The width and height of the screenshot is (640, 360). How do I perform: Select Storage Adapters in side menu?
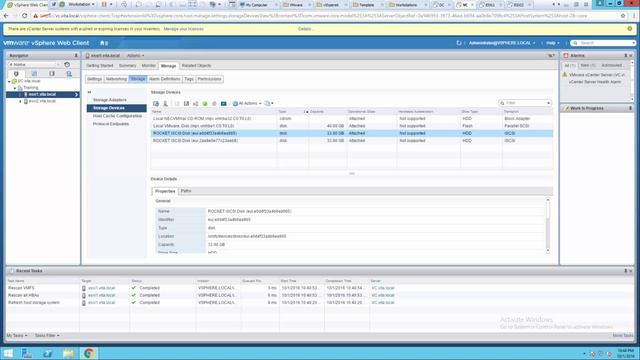click(x=110, y=100)
